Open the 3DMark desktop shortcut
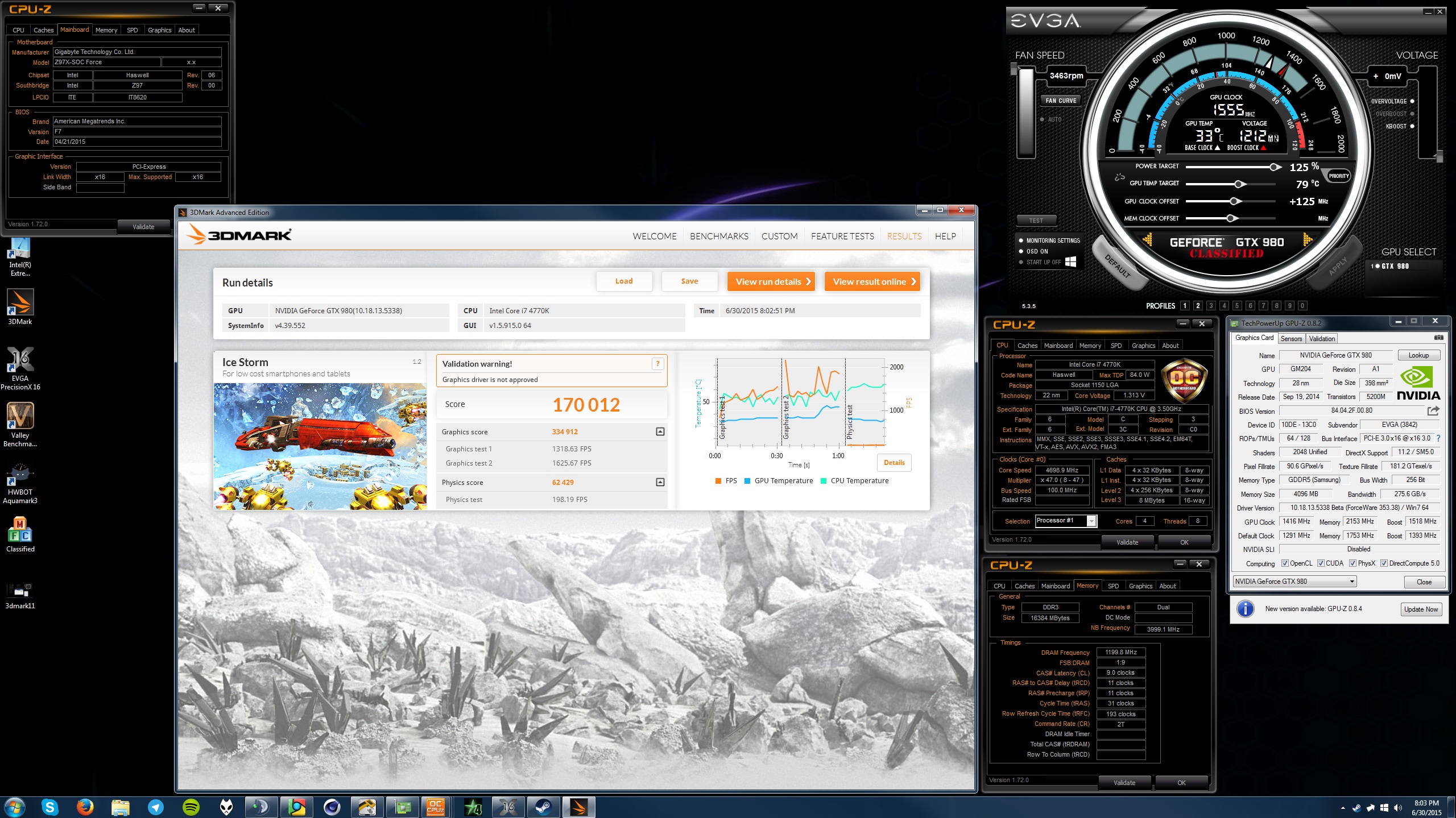 tap(20, 307)
